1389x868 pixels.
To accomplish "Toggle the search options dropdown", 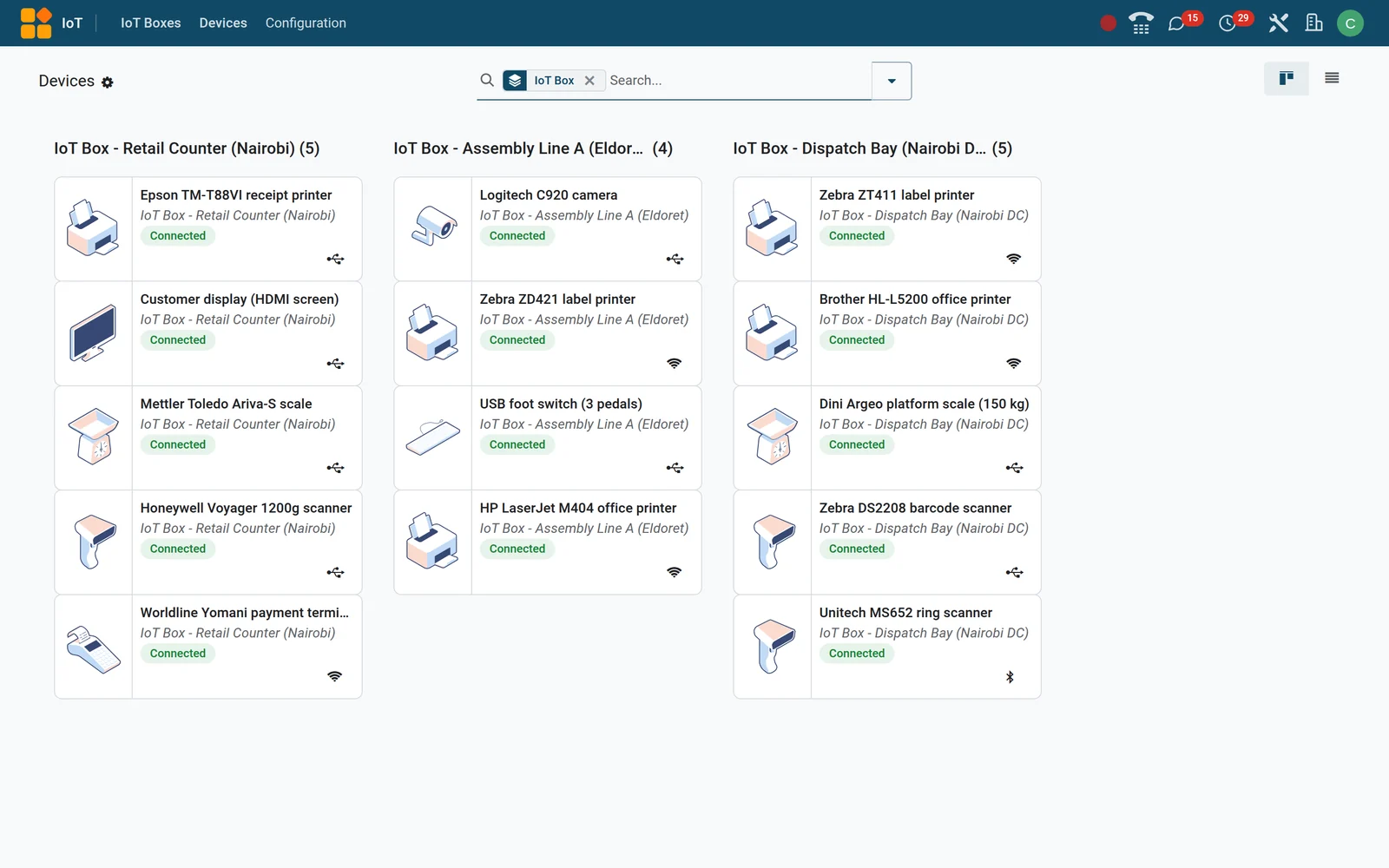I will [x=892, y=81].
